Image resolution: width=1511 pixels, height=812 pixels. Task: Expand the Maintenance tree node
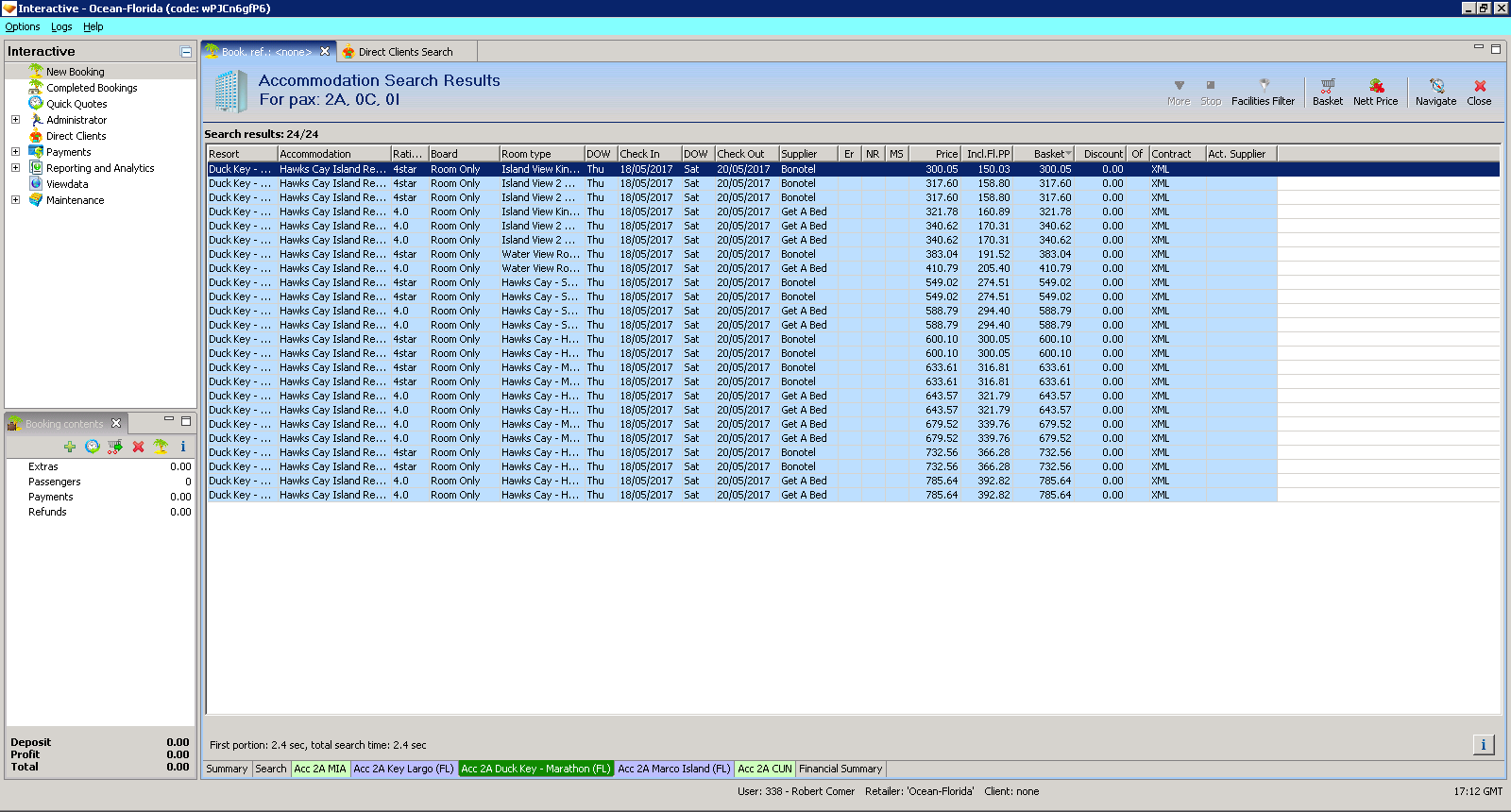pos(15,200)
